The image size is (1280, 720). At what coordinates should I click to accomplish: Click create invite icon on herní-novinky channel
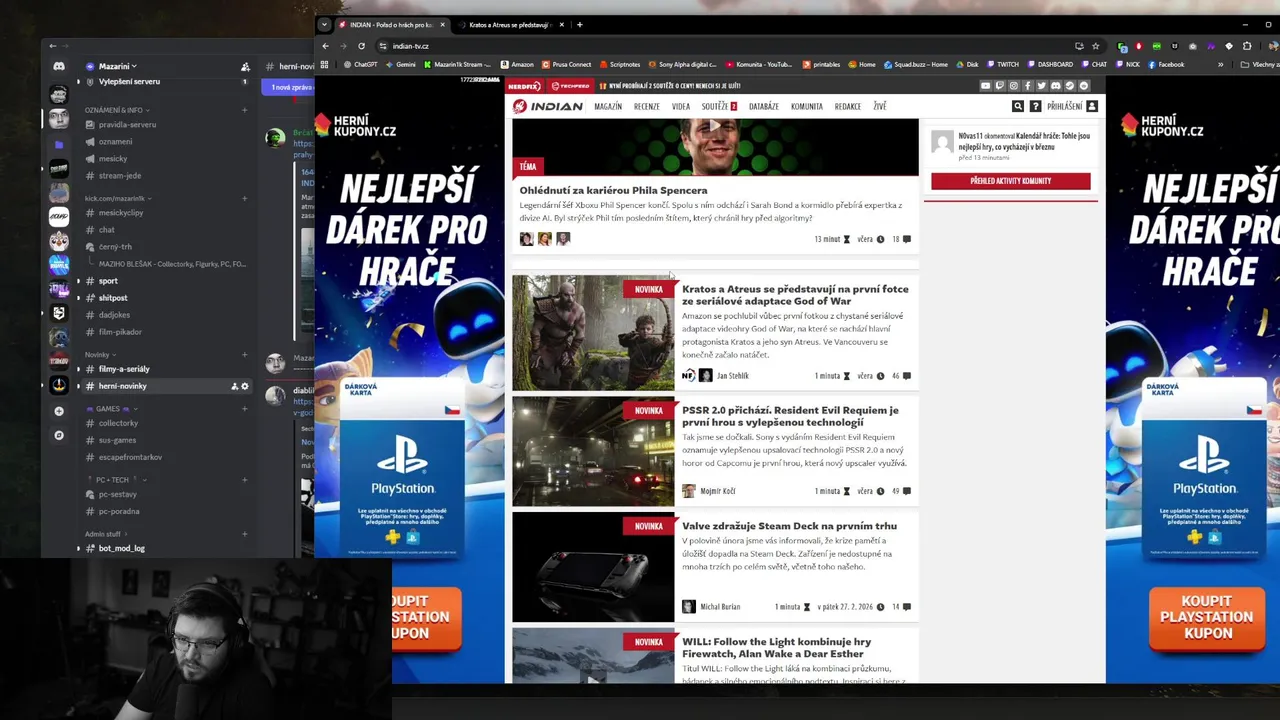point(235,386)
